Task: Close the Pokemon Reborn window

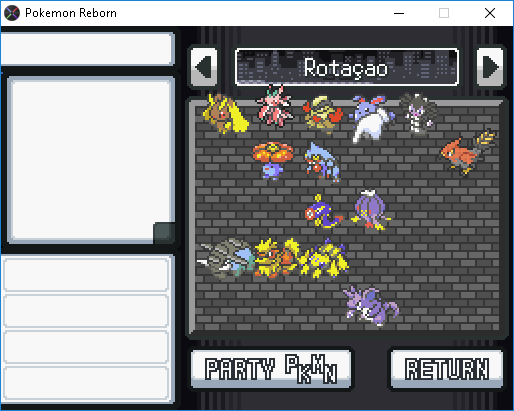Action: click(x=490, y=13)
